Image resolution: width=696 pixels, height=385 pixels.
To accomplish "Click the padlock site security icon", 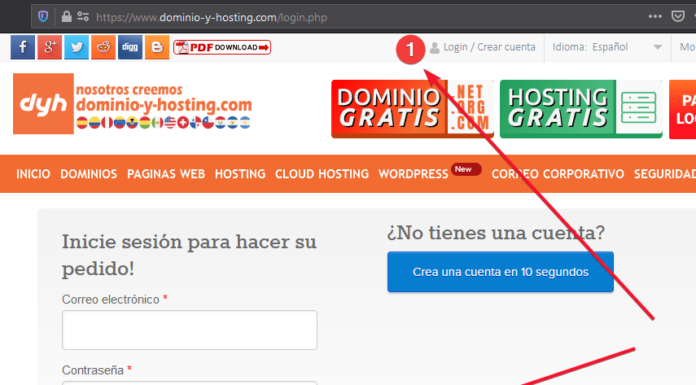I will point(67,17).
